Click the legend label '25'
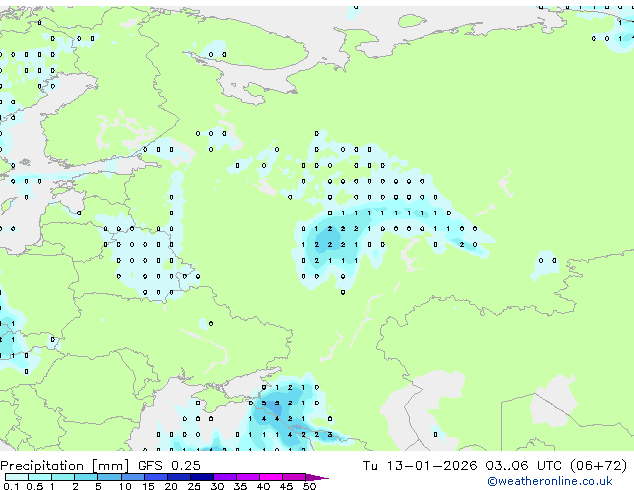 point(194,486)
